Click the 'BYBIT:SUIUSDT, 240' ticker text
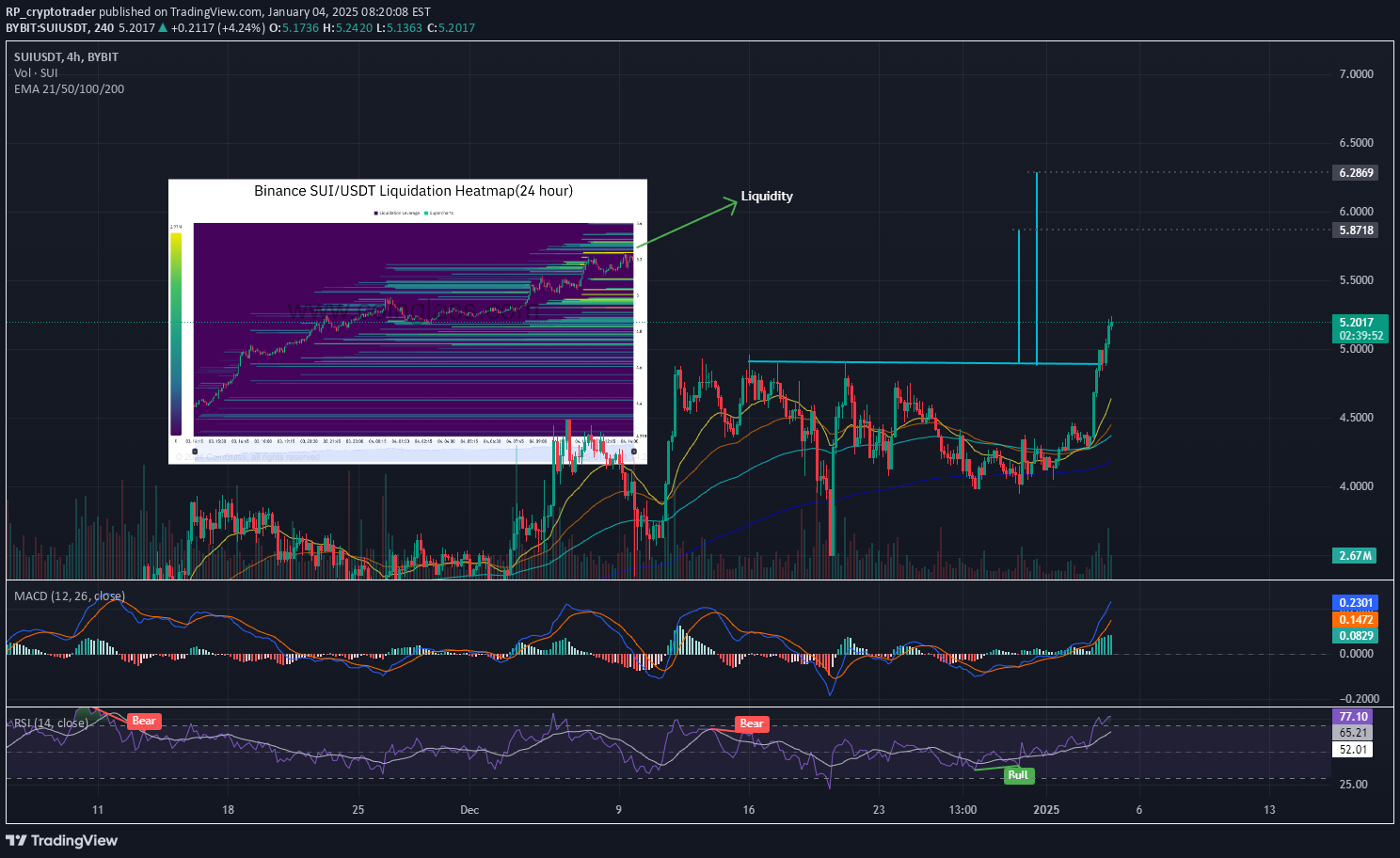This screenshot has height=858, width=1400. click(59, 28)
